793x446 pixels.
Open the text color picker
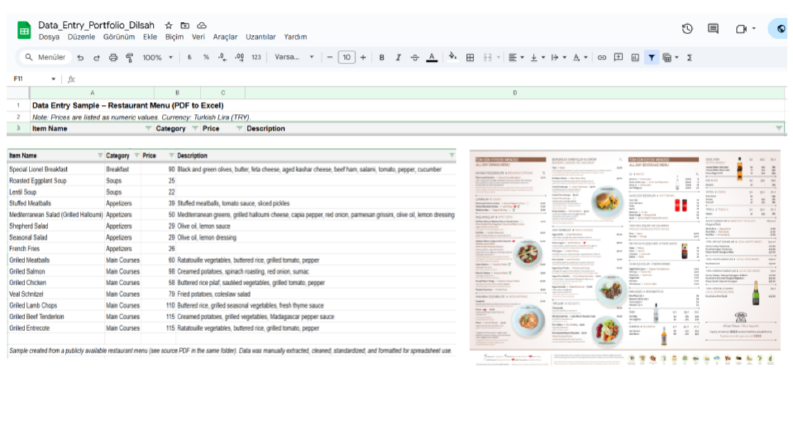432,58
